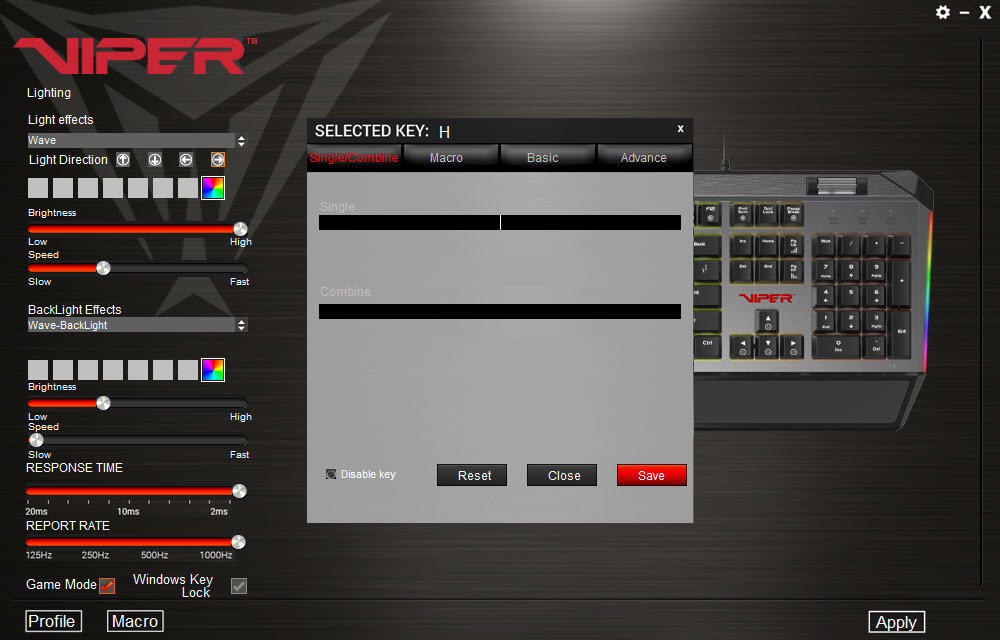The height and width of the screenshot is (640, 1000).
Task: Pick the rainbow color swatch under BackLight Effects
Action: [213, 370]
